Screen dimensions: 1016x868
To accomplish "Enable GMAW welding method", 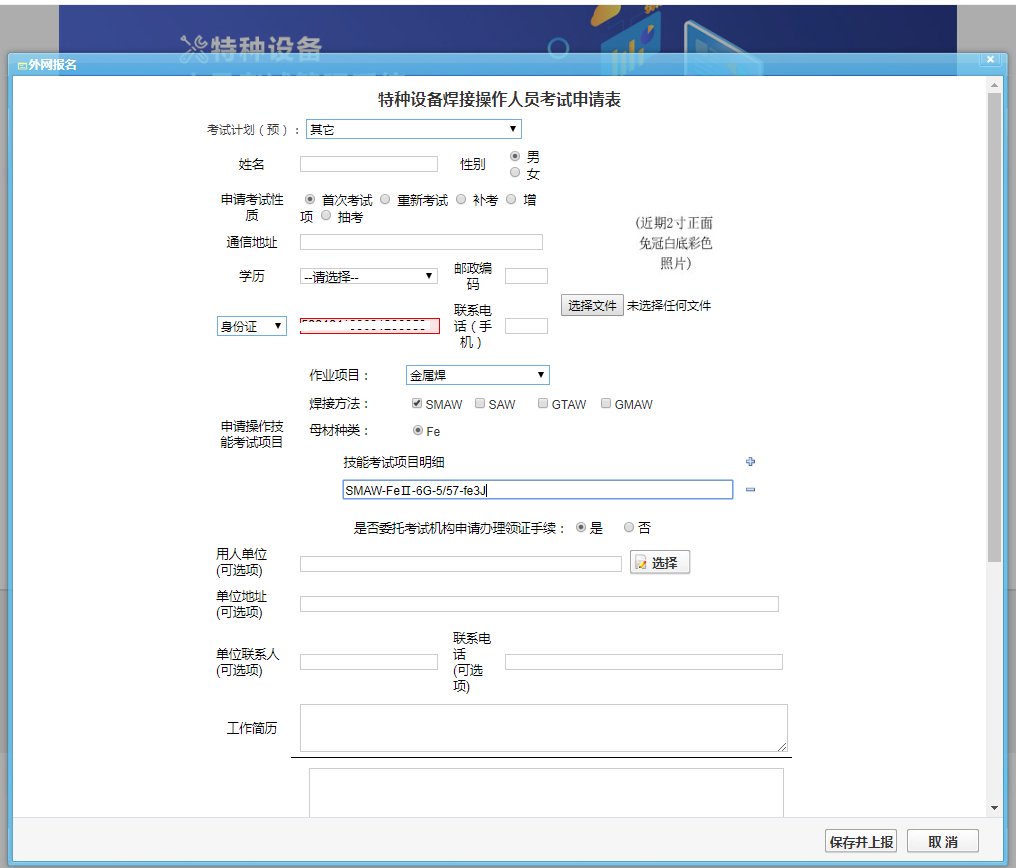I will click(605, 403).
